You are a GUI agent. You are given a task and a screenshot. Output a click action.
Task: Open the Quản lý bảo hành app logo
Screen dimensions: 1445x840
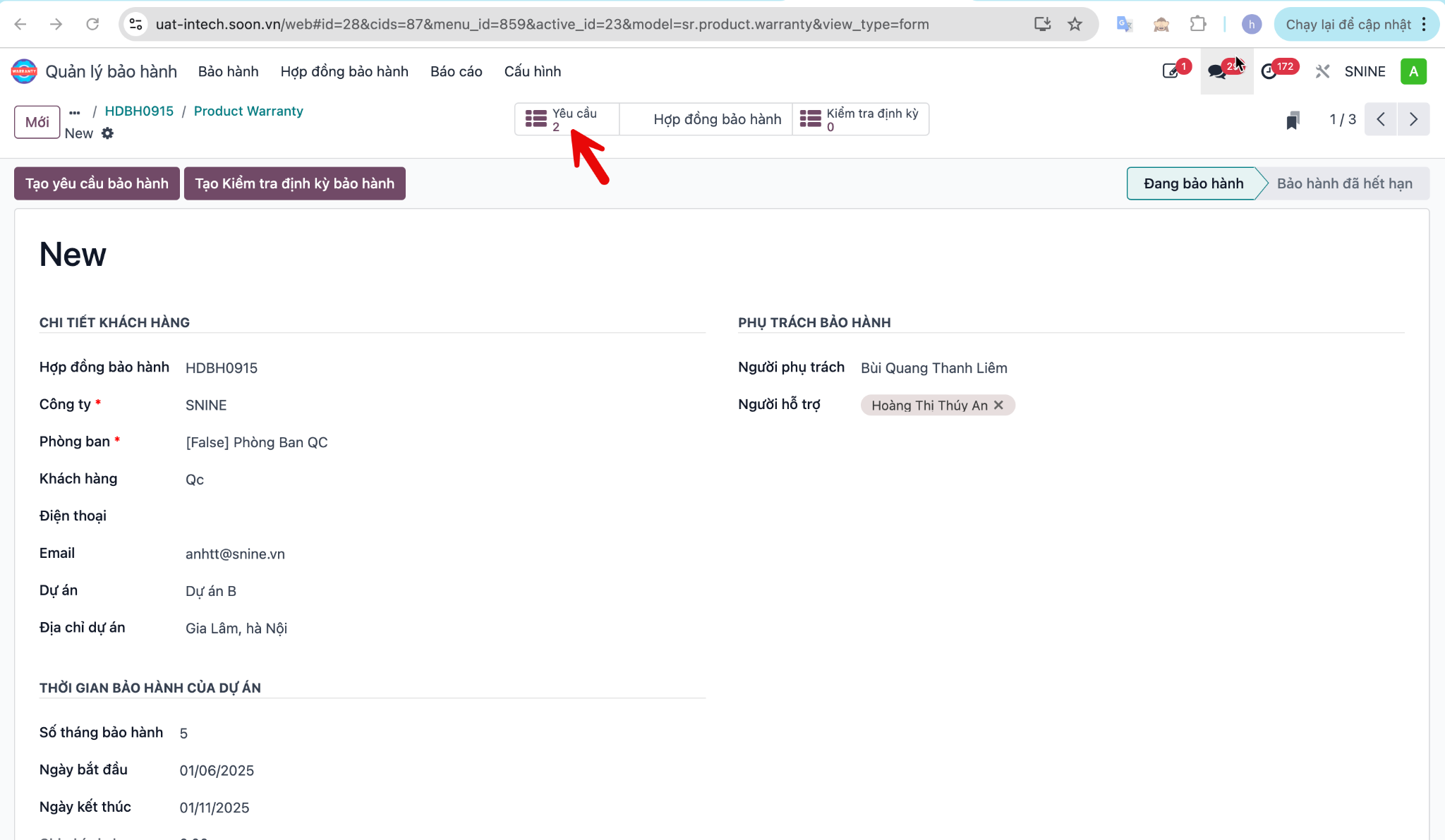24,71
